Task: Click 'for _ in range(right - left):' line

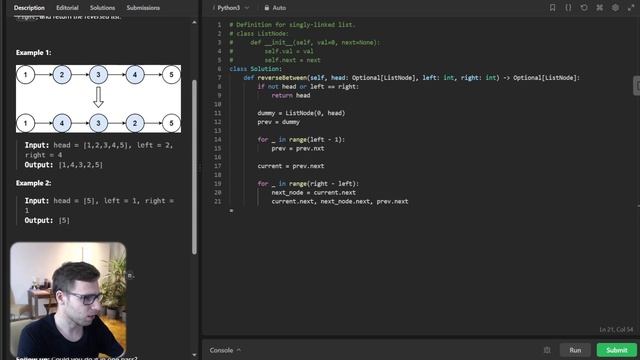Action: pyautogui.click(x=308, y=184)
